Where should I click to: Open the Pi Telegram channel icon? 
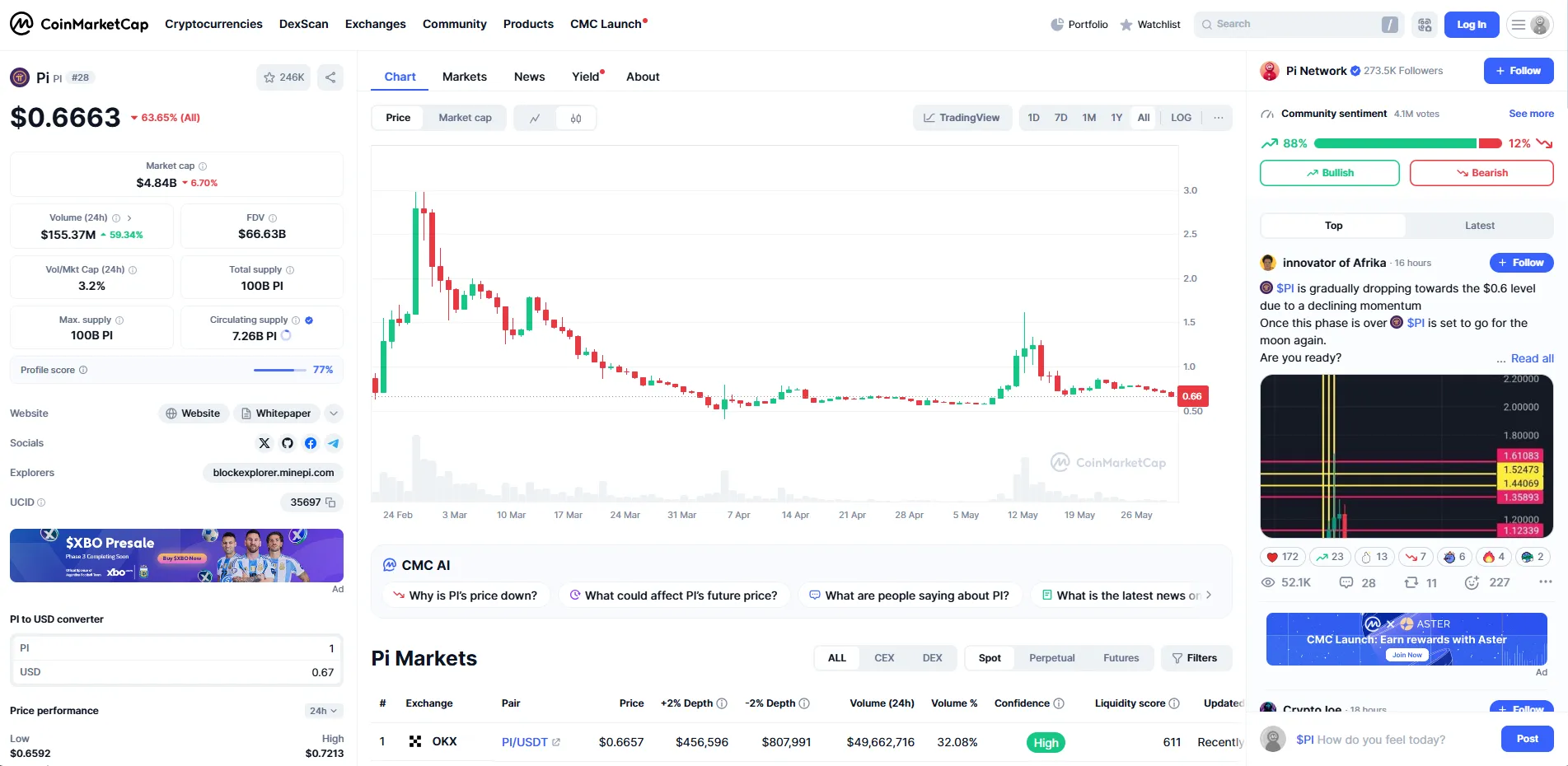[x=334, y=443]
